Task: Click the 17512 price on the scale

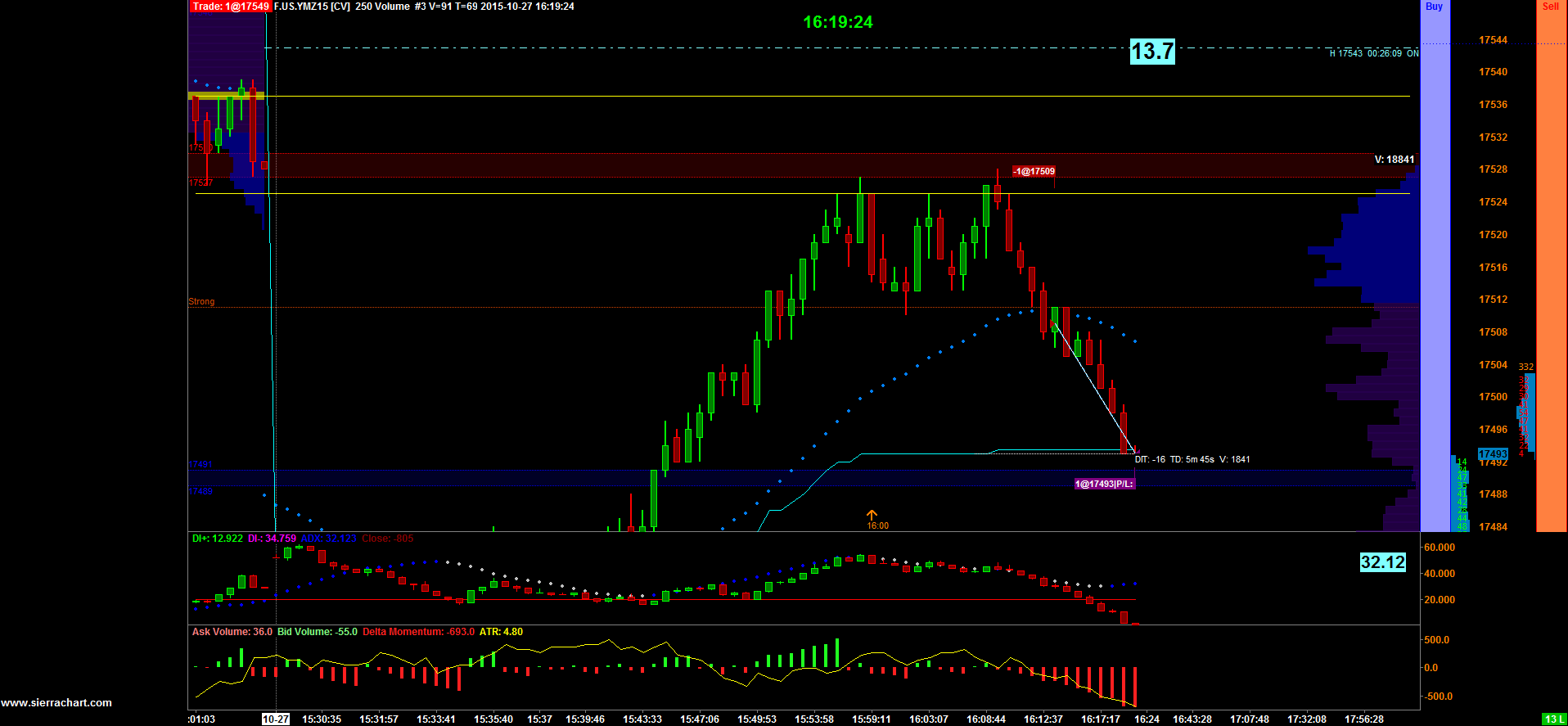Action: coord(1493,300)
